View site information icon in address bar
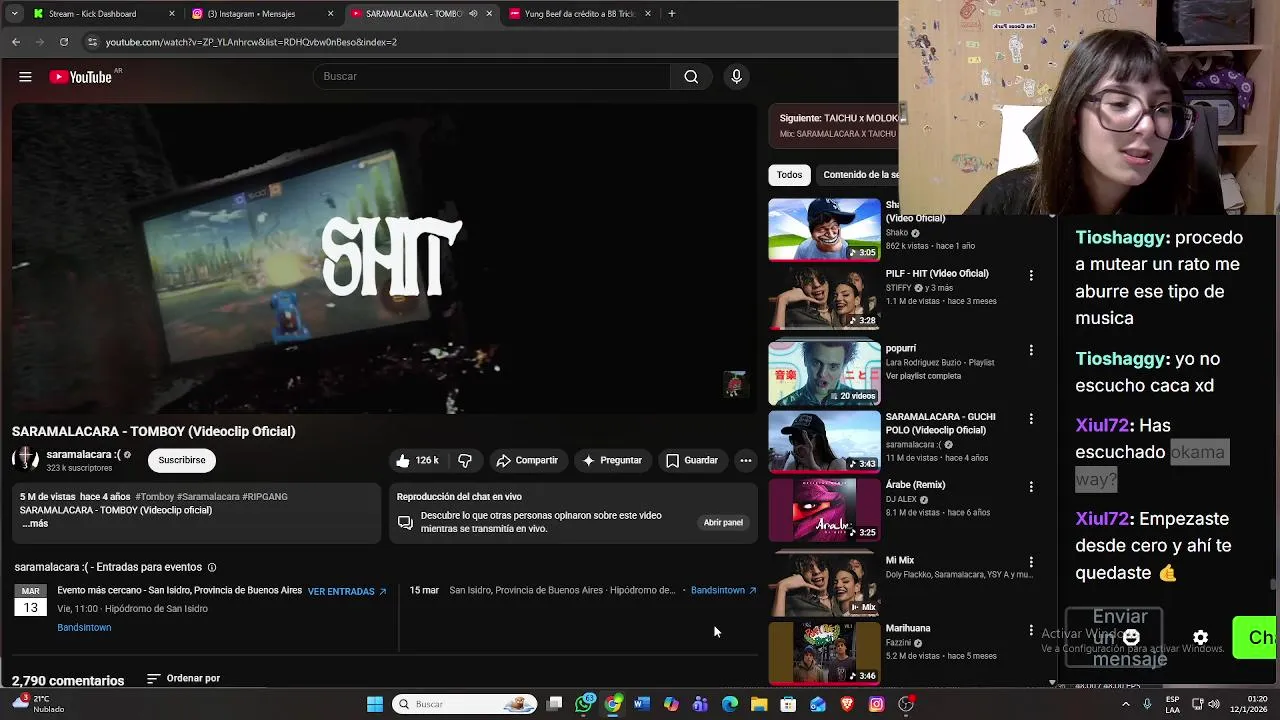This screenshot has height=720, width=1280. tap(92, 42)
